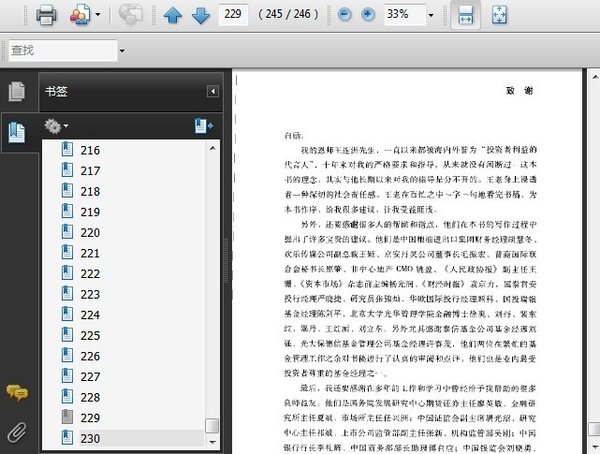The width and height of the screenshot is (600, 454).
Task: Open the find options dropdown arrow
Action: (122, 51)
